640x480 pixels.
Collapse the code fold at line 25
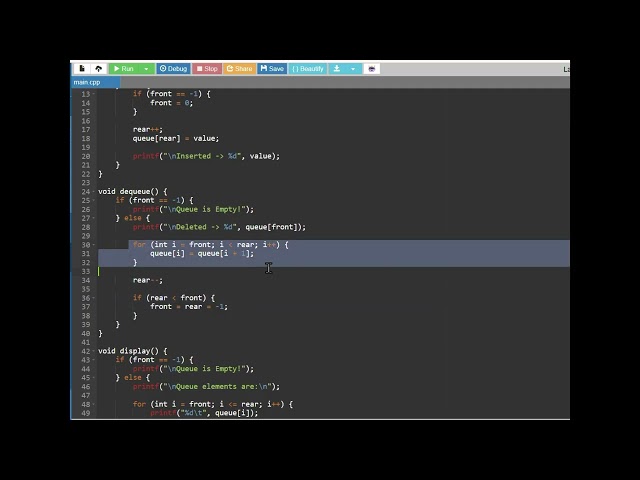click(94, 200)
